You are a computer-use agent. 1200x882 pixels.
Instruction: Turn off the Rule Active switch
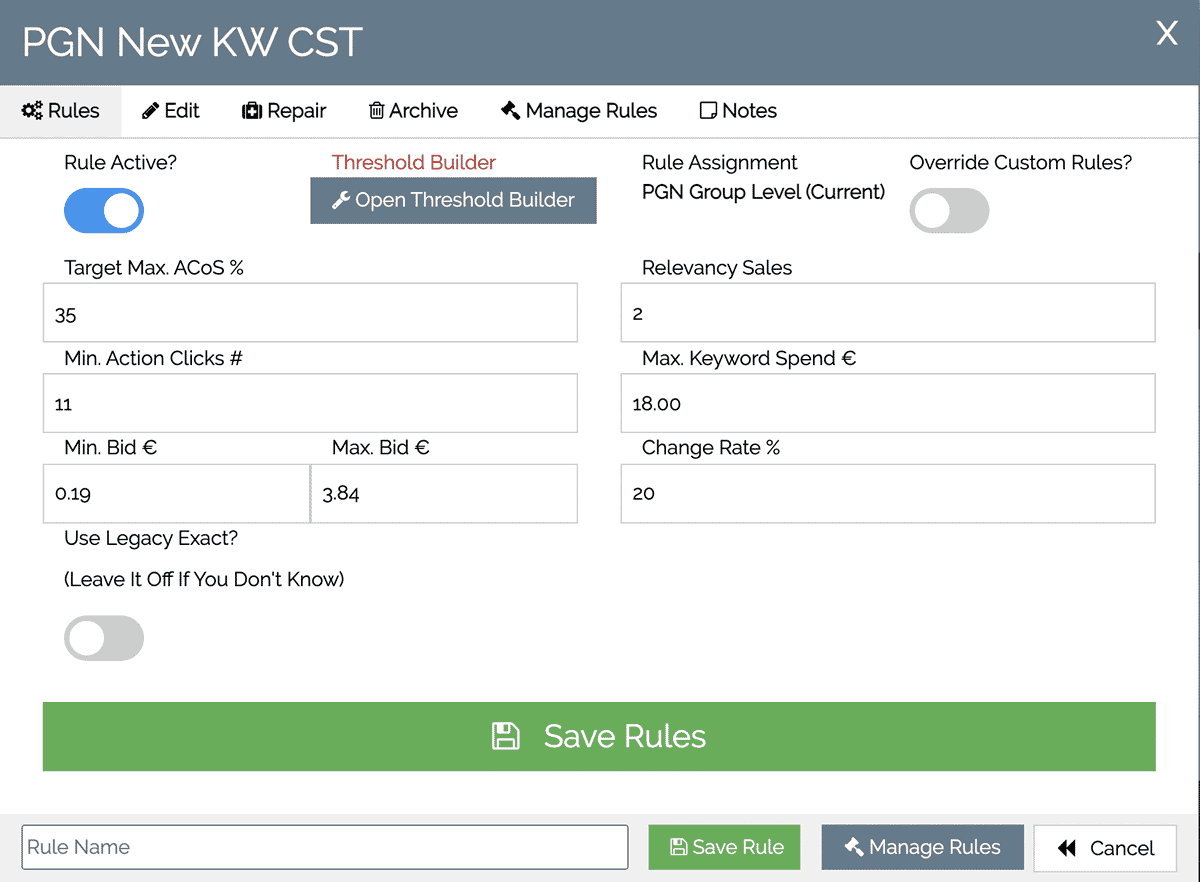click(x=104, y=211)
